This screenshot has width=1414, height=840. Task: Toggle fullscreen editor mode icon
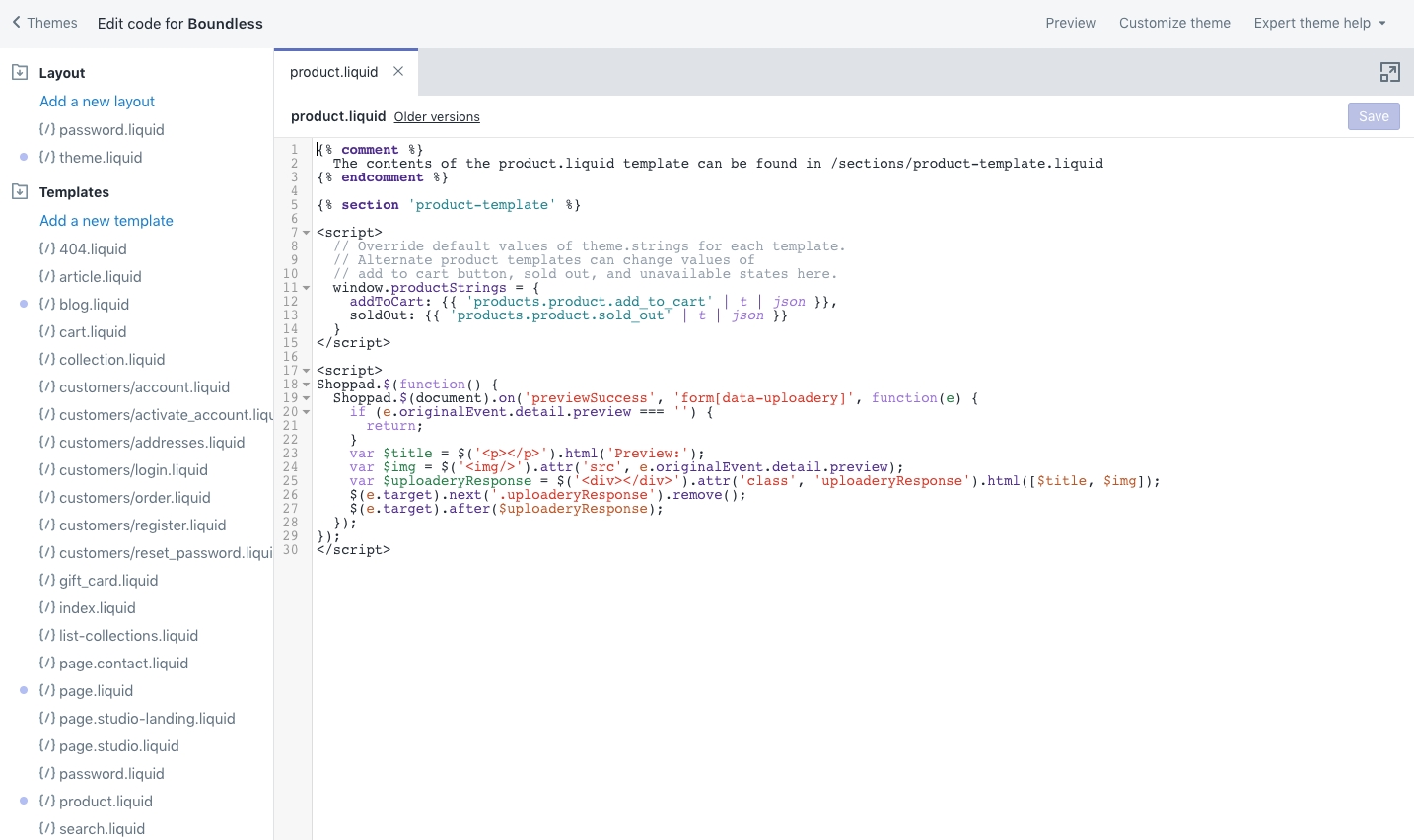pos(1389,72)
